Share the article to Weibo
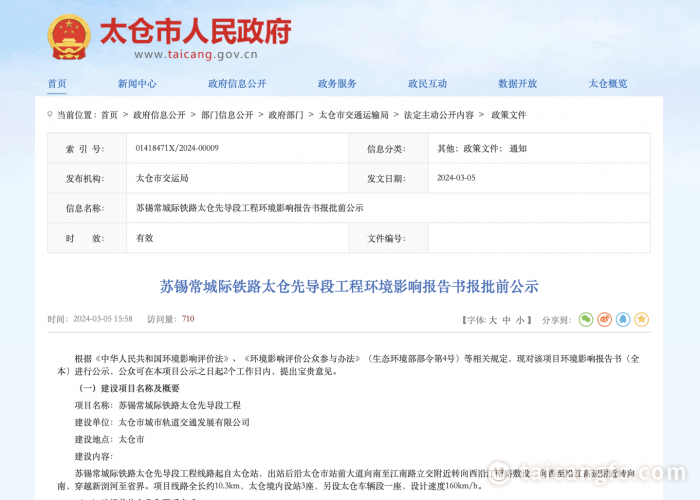 point(604,319)
